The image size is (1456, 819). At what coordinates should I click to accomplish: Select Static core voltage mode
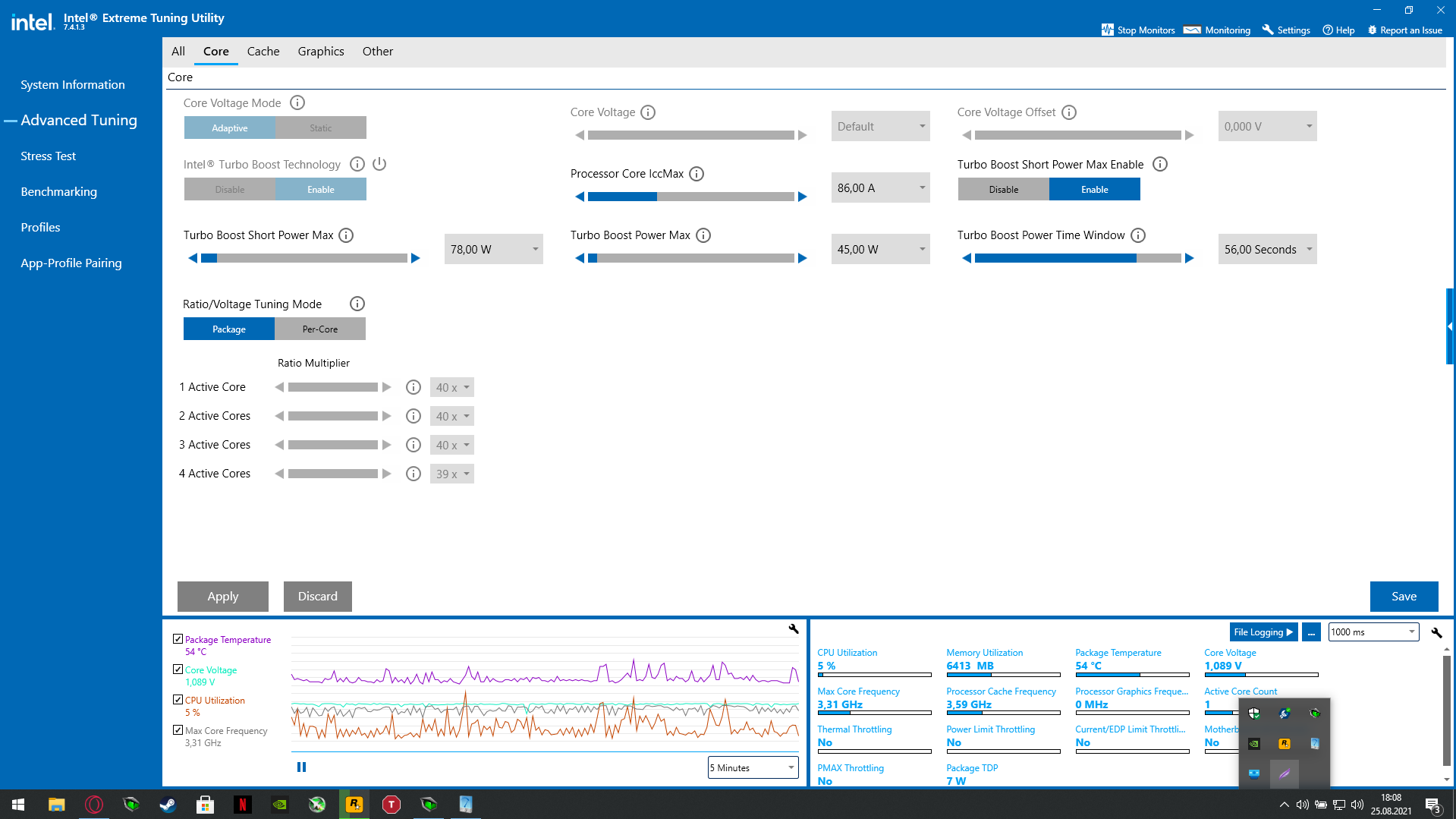(x=321, y=128)
